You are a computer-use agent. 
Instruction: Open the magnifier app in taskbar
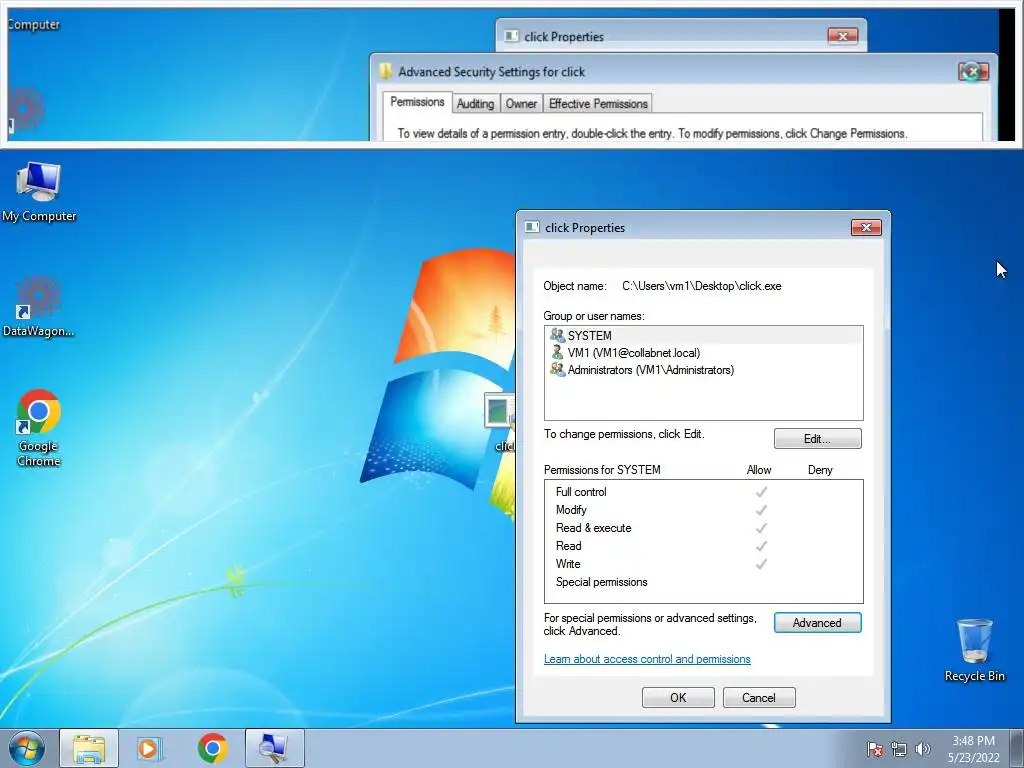(274, 748)
